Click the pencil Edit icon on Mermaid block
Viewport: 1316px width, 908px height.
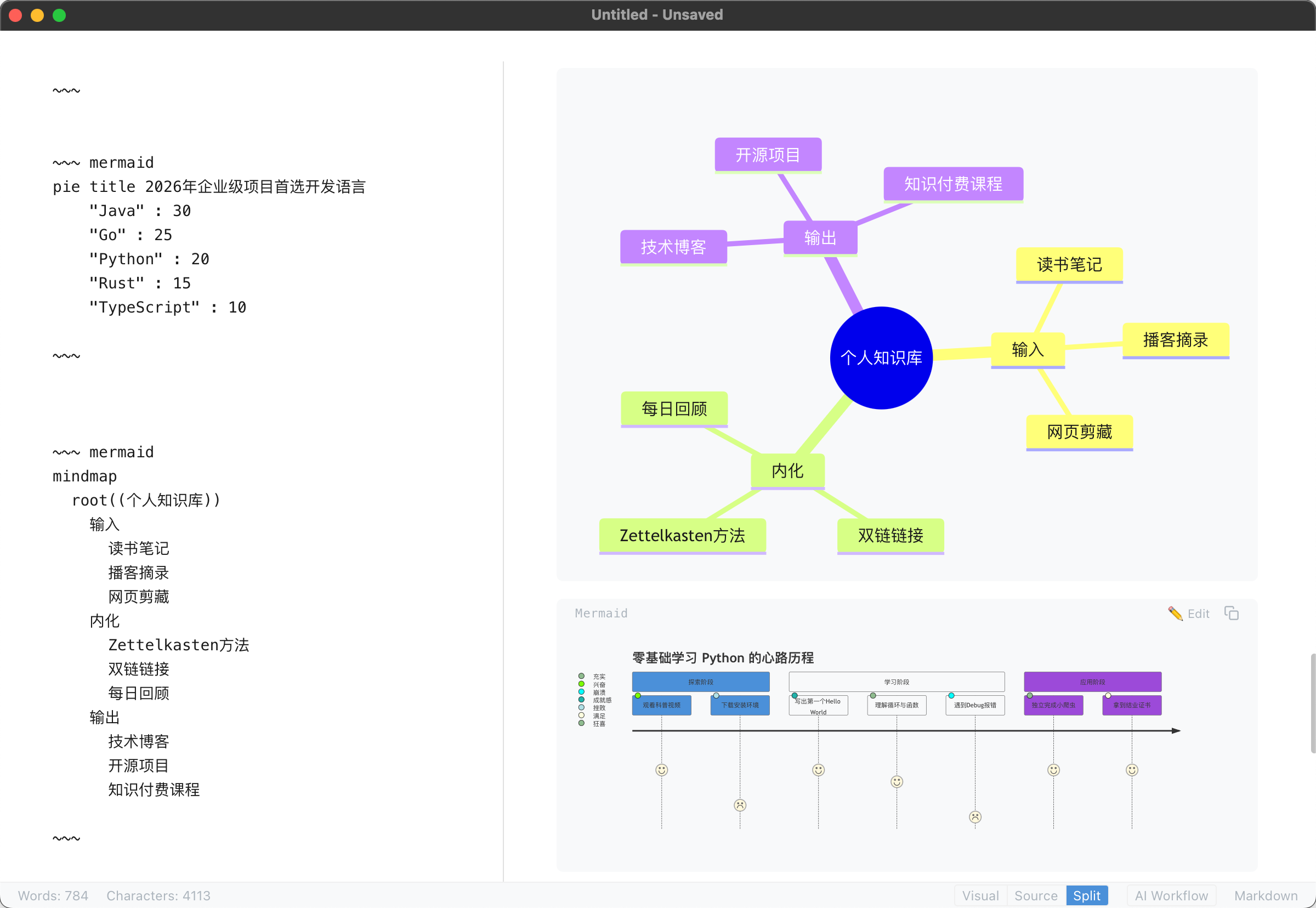coord(1175,614)
